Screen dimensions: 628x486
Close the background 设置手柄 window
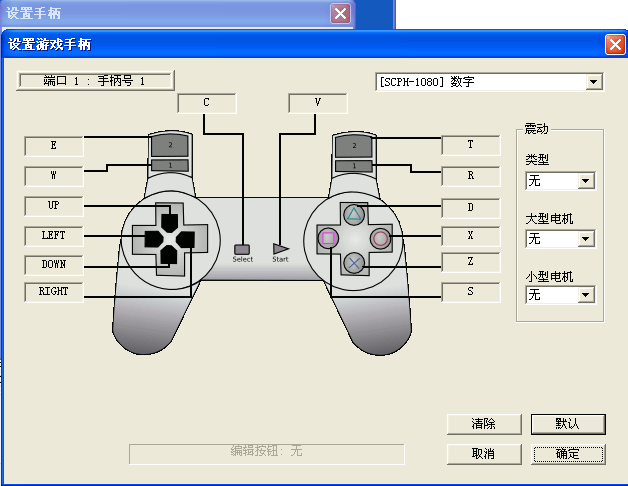click(340, 14)
